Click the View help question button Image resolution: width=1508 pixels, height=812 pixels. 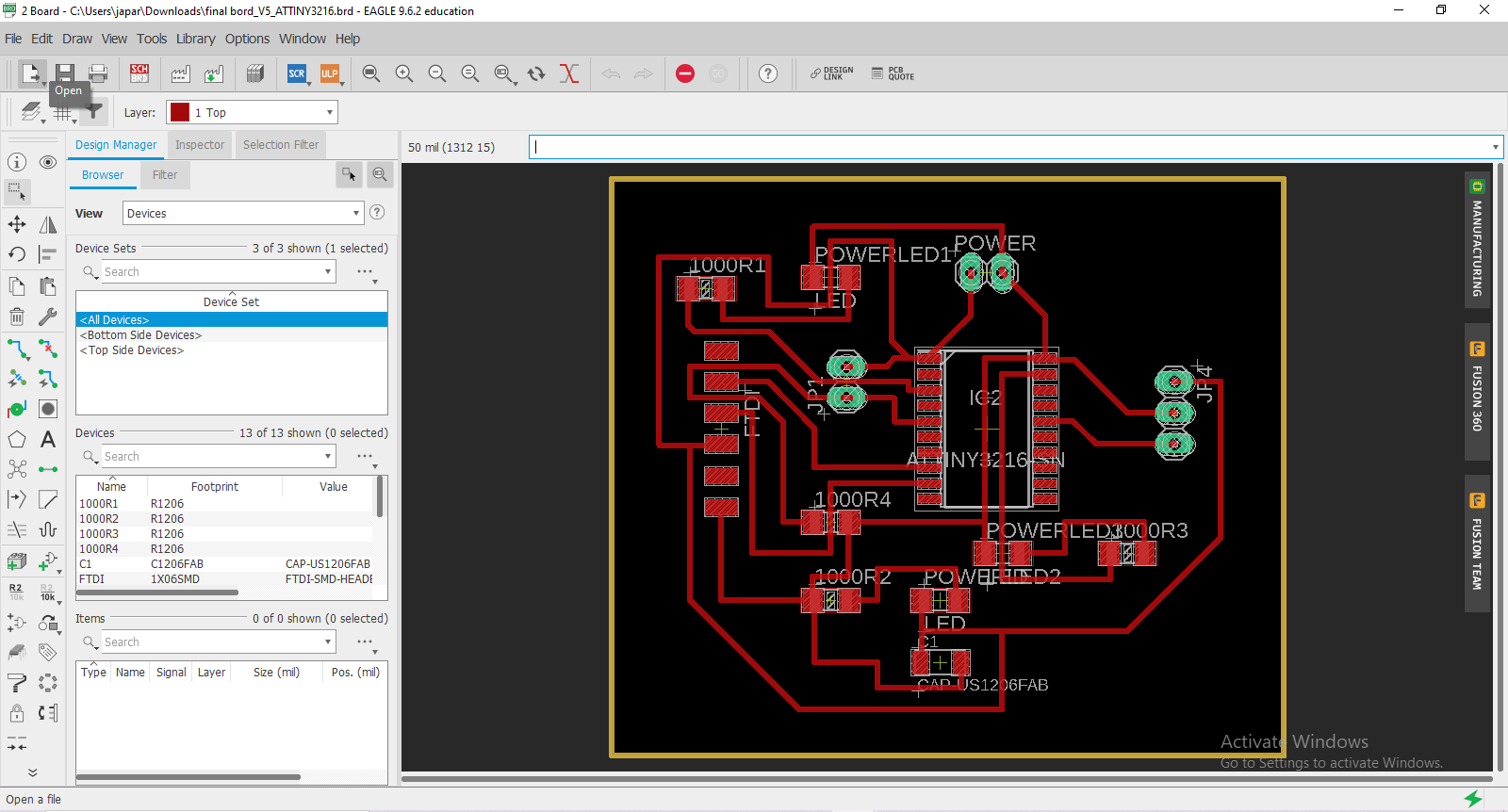(377, 212)
